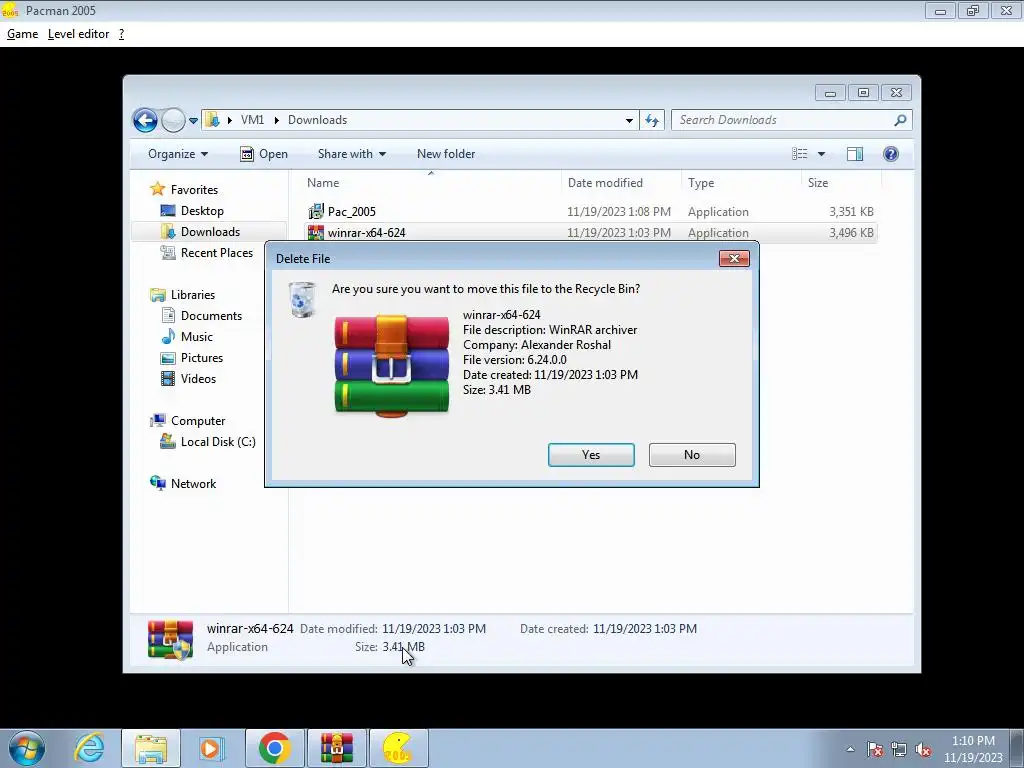Open Windows Media Player from the taskbar
The image size is (1024, 768).
pyautogui.click(x=211, y=748)
